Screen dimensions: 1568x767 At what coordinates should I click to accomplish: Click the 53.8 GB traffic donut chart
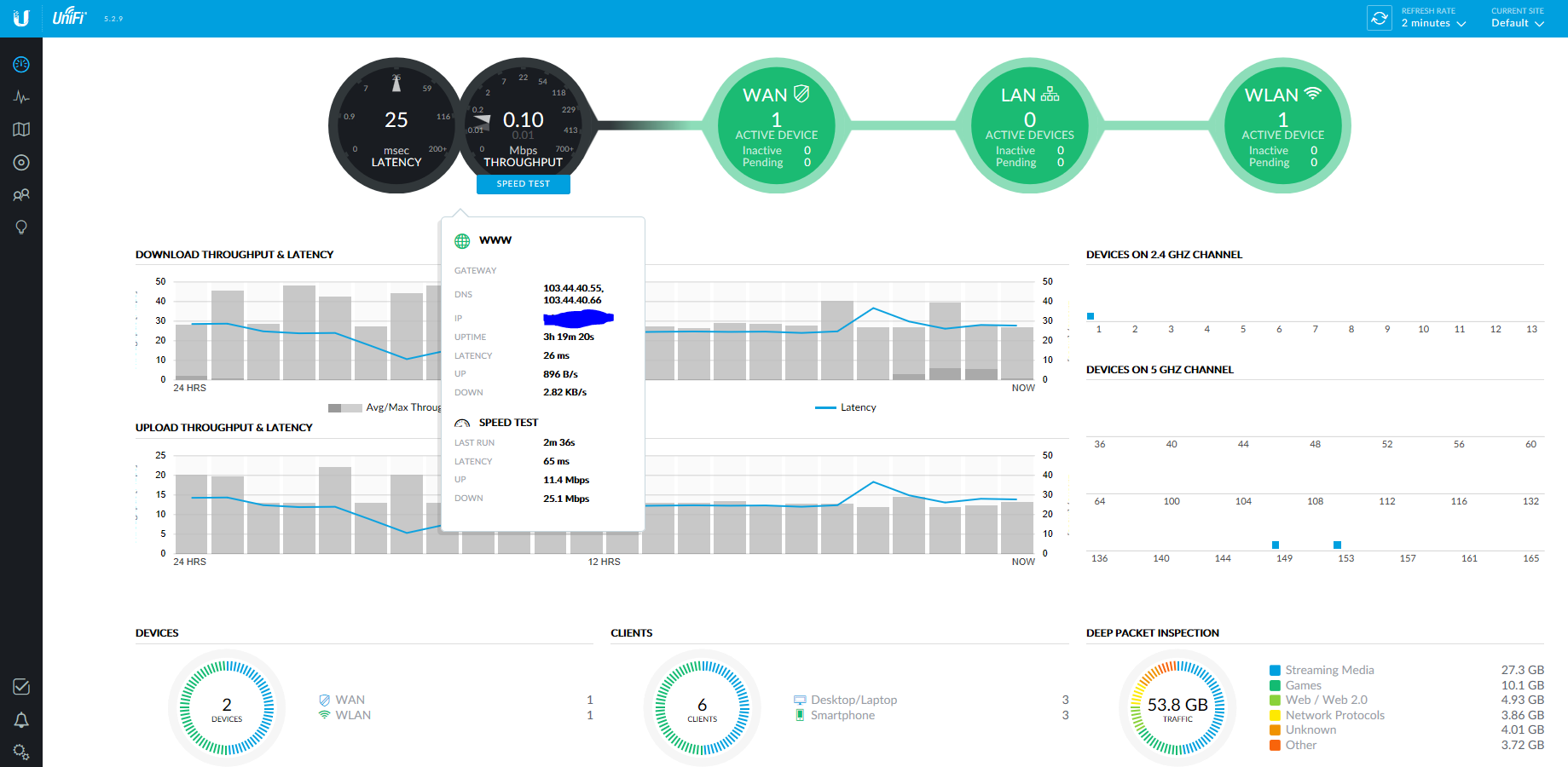pos(1177,707)
